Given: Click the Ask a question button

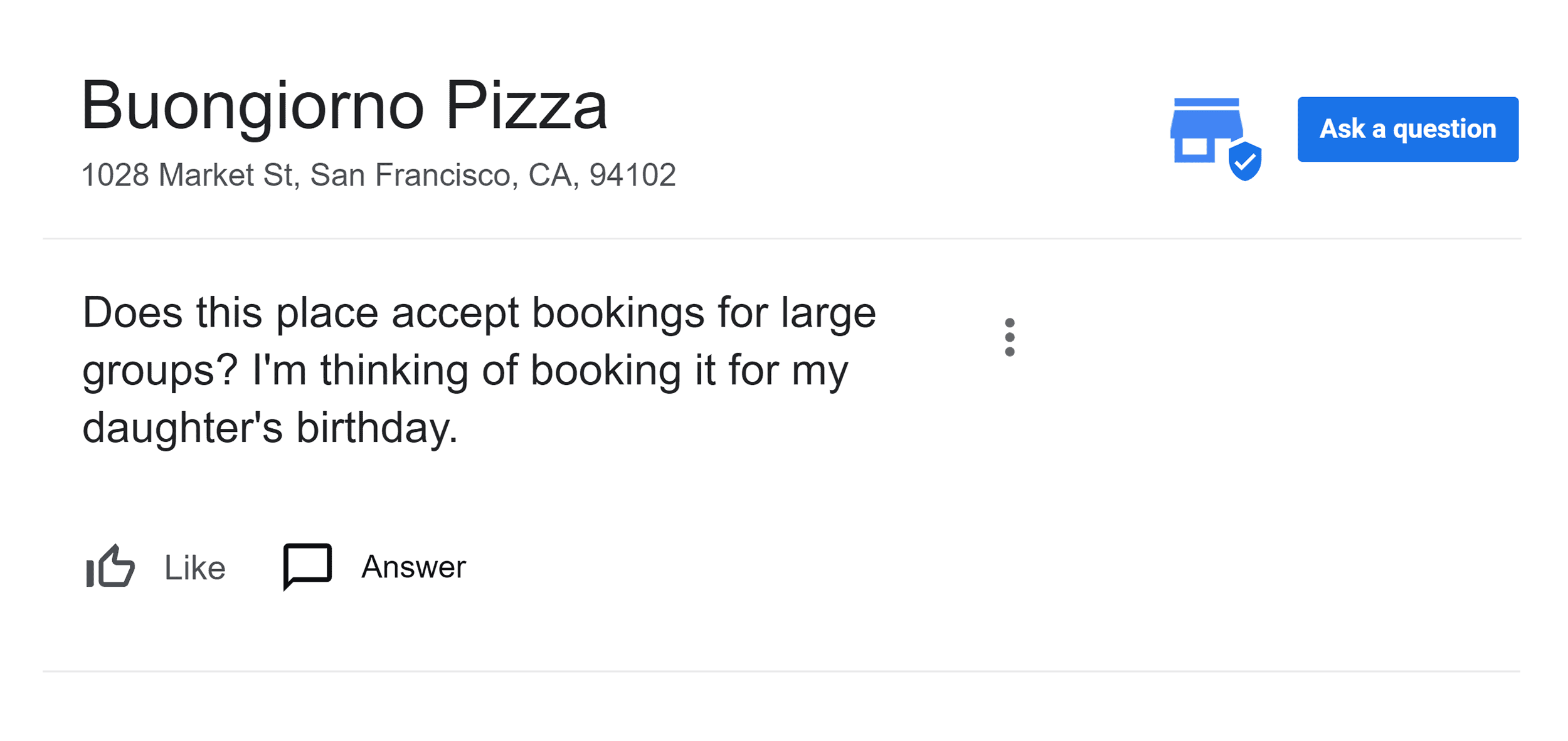Looking at the screenshot, I should pyautogui.click(x=1408, y=129).
